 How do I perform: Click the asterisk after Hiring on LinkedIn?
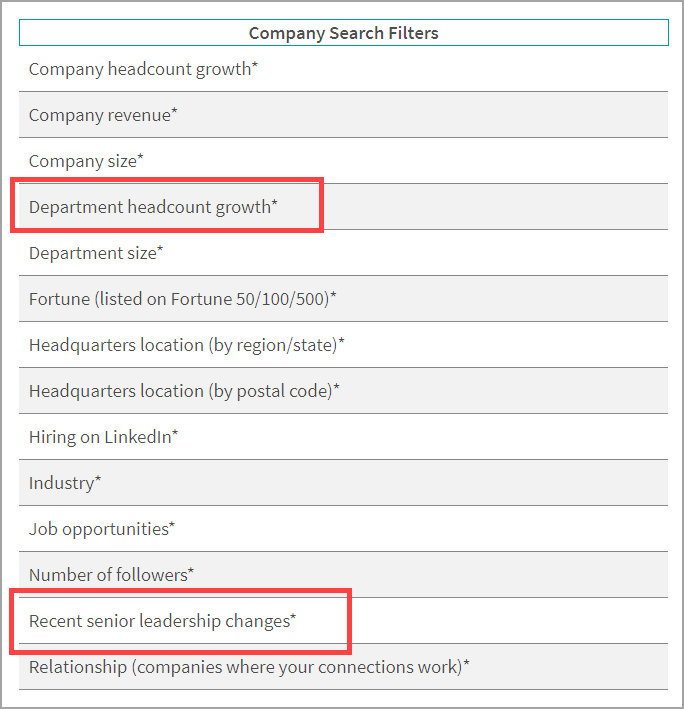(175, 434)
